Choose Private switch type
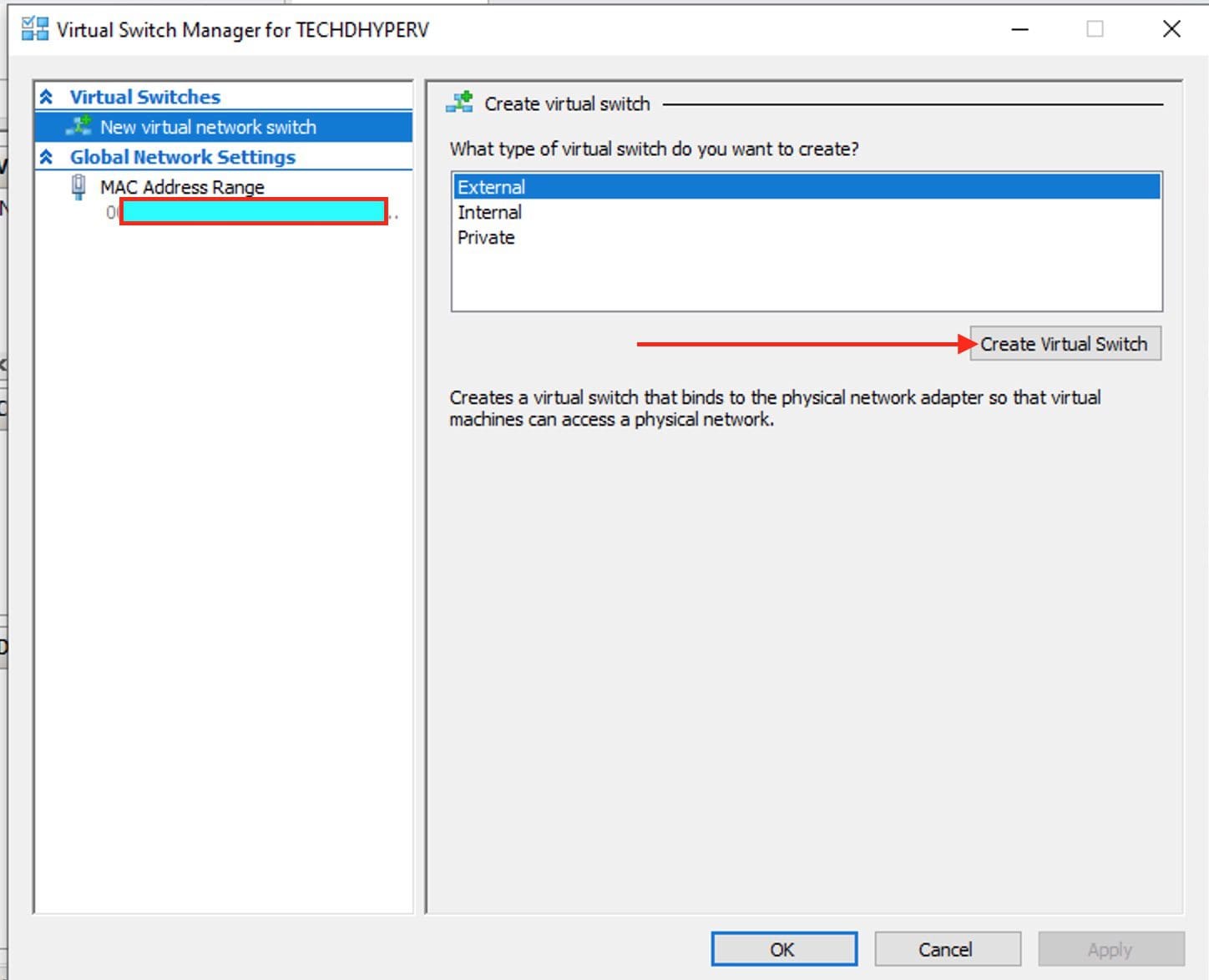The image size is (1209, 980). 486,237
